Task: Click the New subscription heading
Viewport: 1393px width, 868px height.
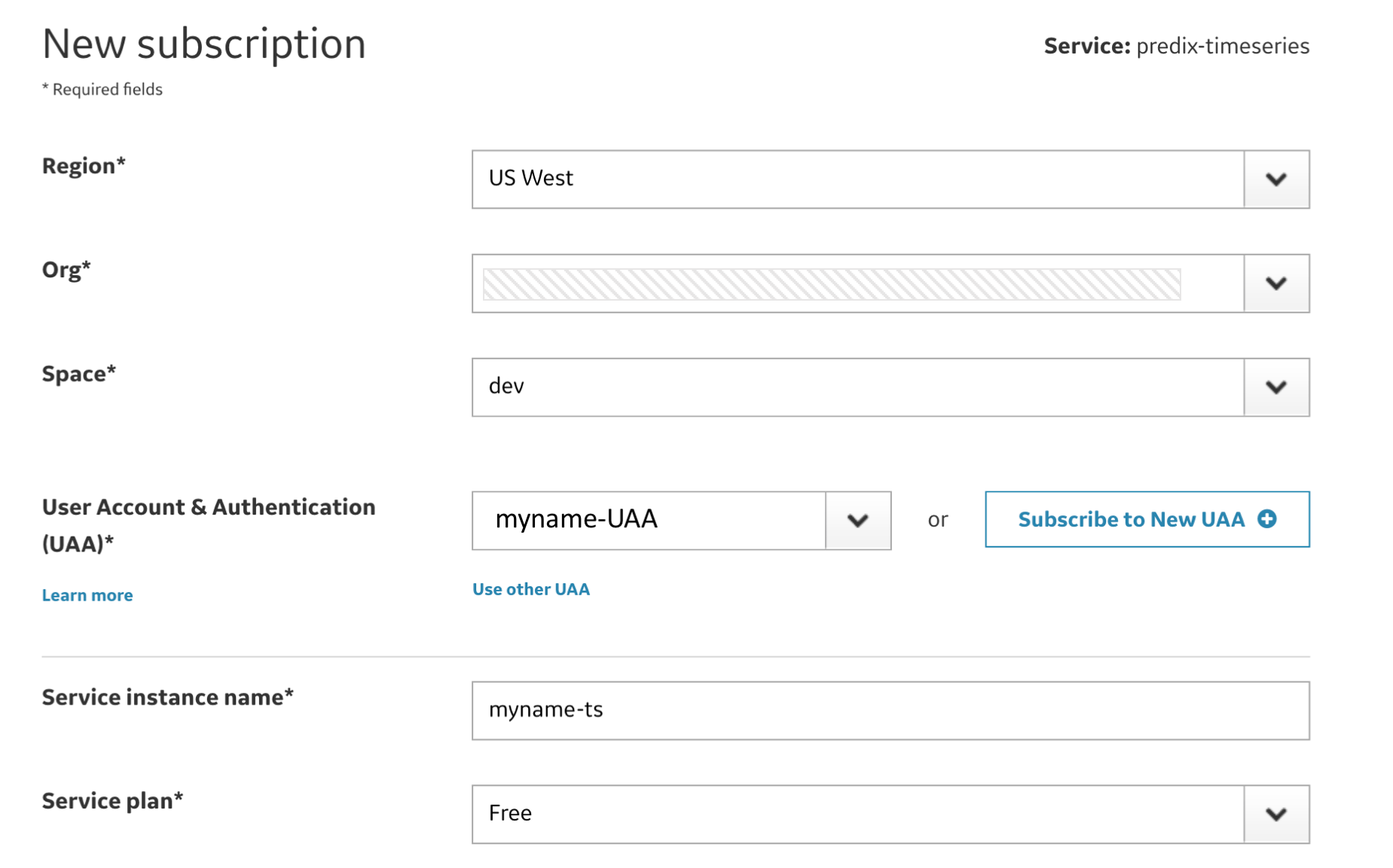Action: 204,44
